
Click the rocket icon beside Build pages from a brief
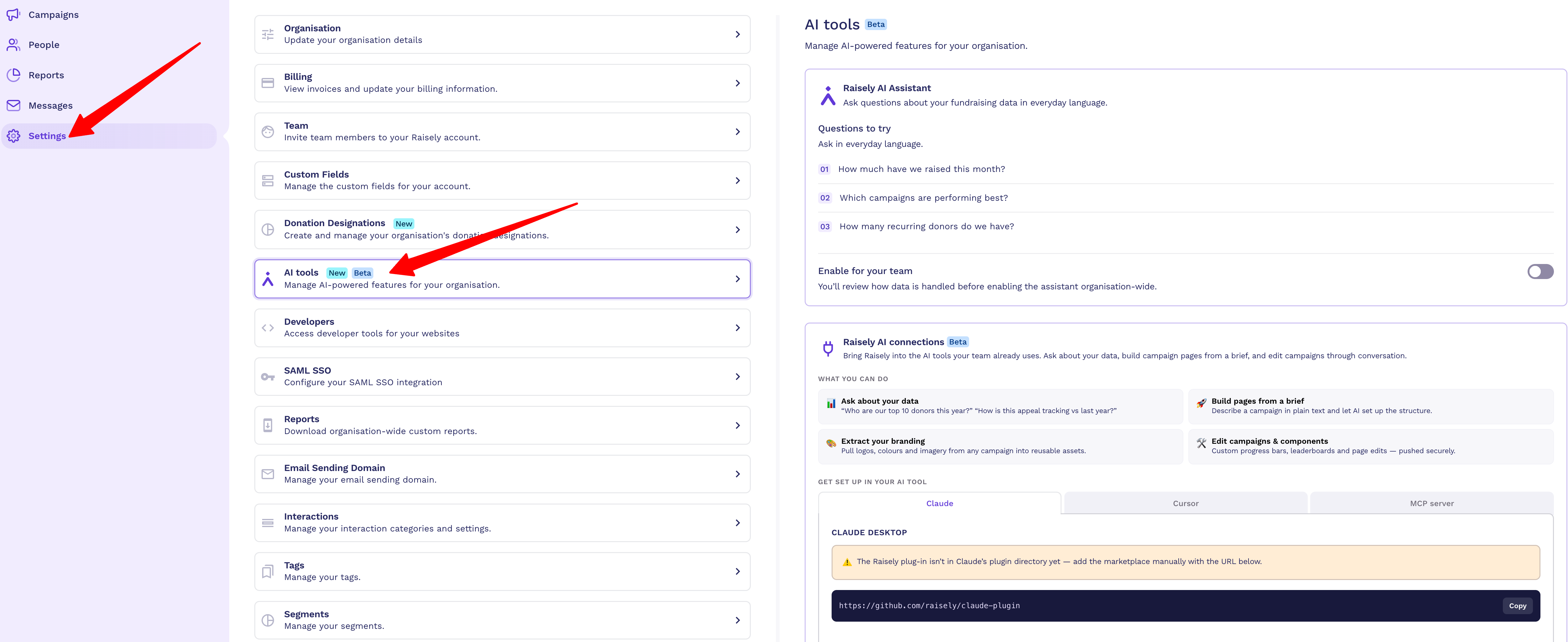click(x=1201, y=403)
